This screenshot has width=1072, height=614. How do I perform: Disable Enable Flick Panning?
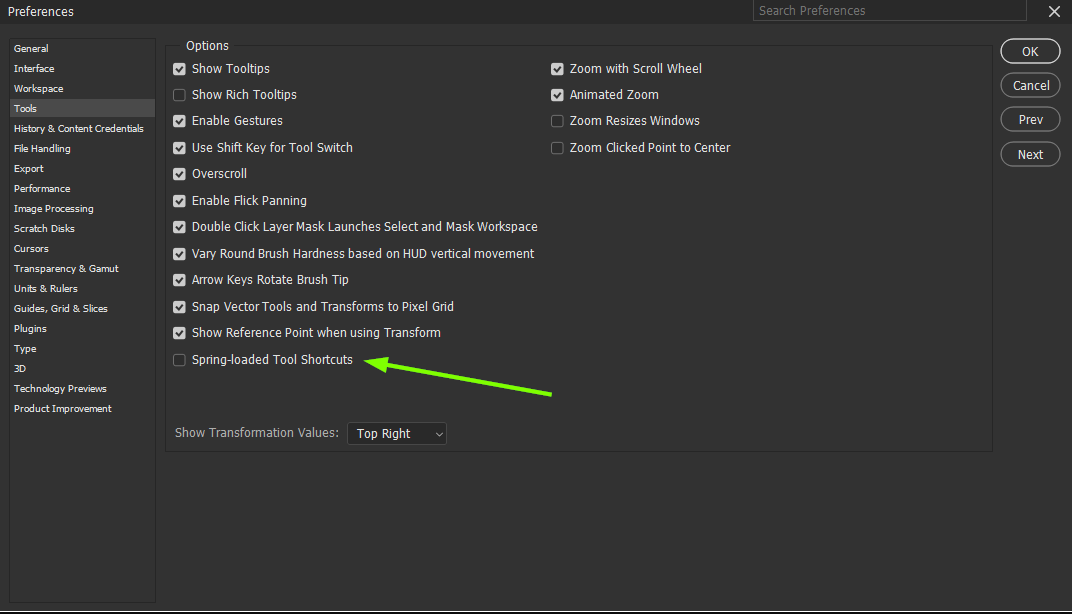[179, 200]
